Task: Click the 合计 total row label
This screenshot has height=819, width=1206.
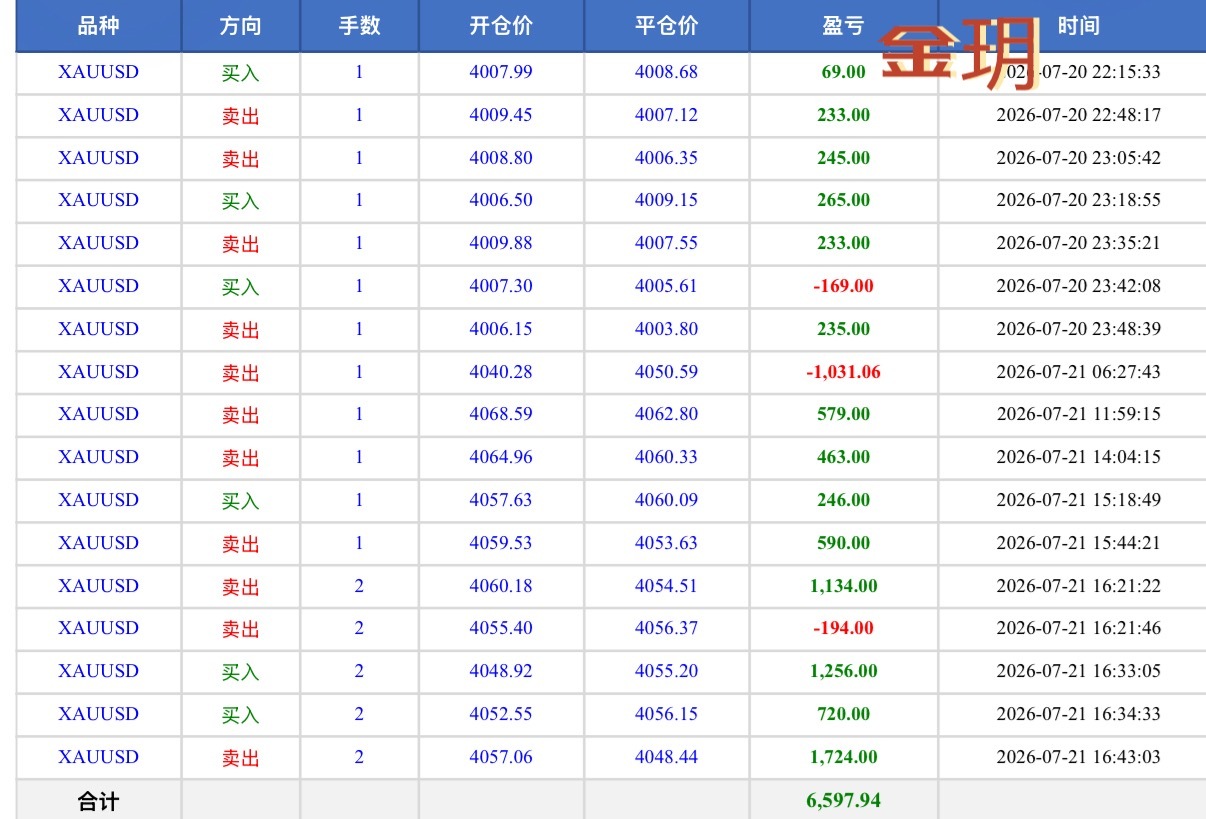Action: [98, 801]
